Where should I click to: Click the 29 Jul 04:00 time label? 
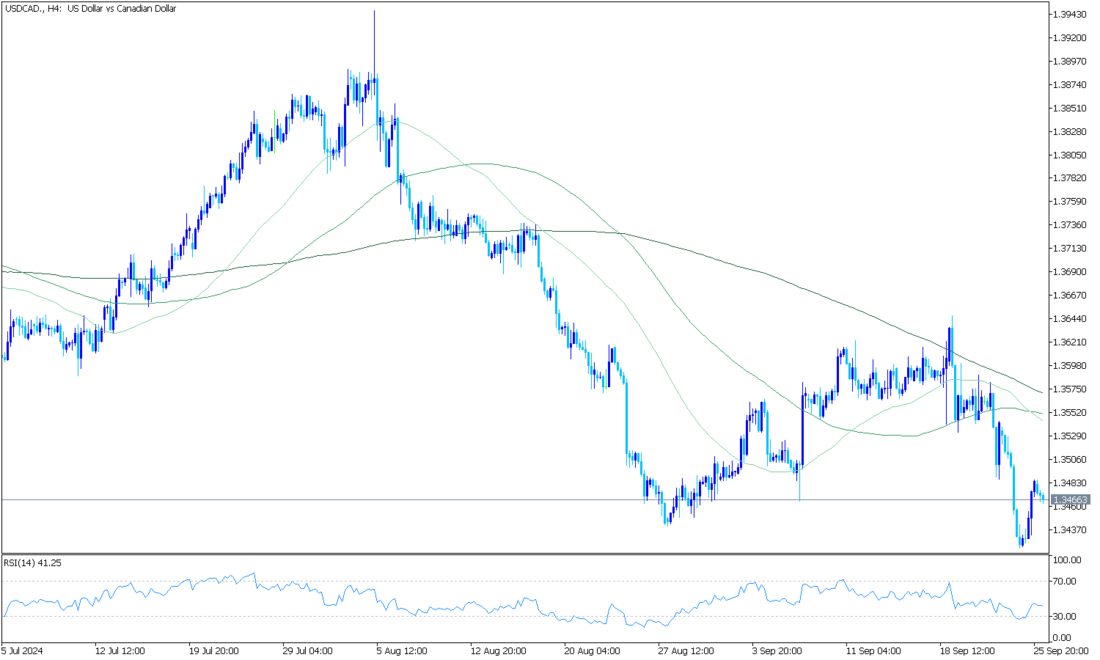308,651
